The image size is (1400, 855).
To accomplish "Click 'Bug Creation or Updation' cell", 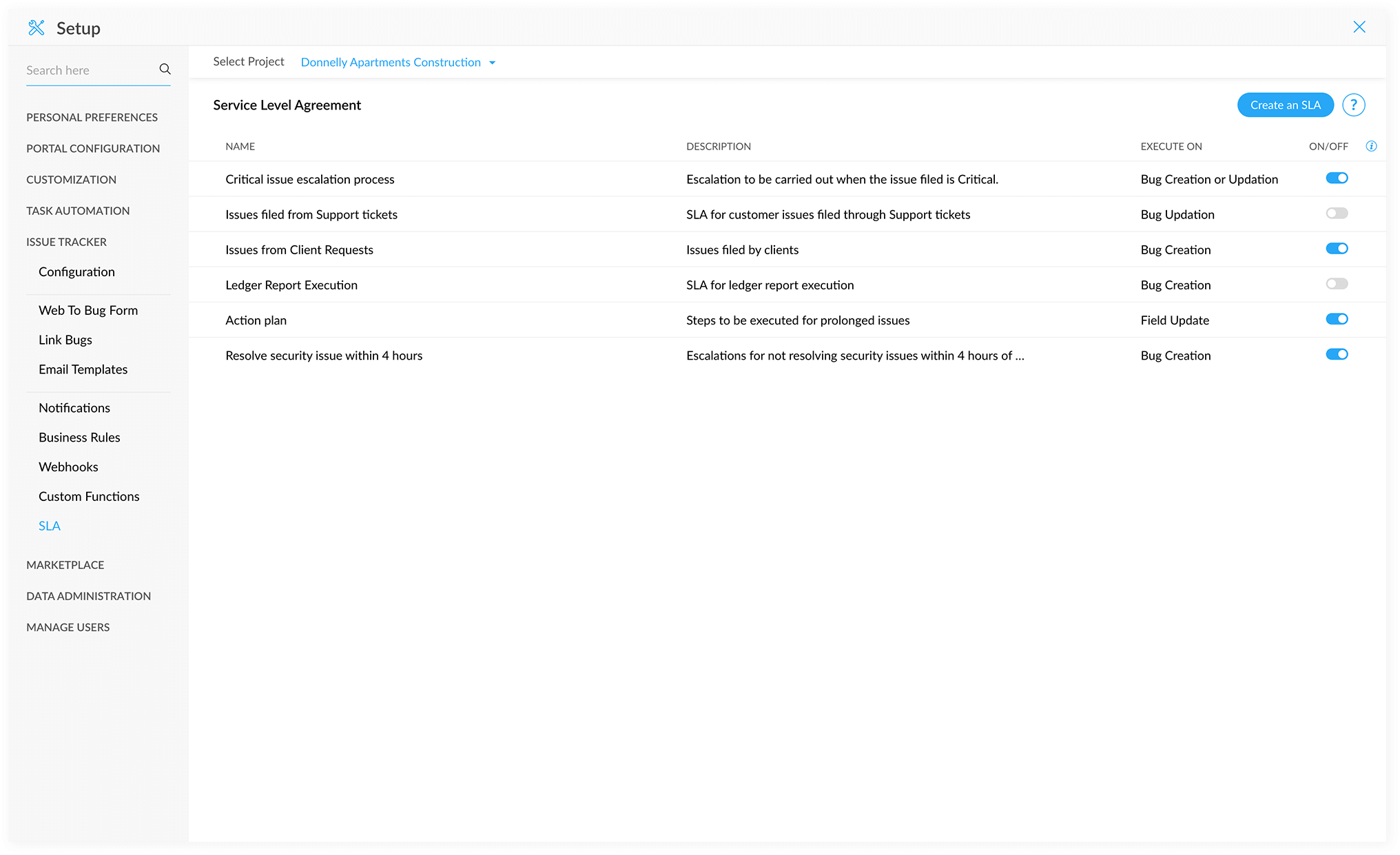I will click(1209, 179).
